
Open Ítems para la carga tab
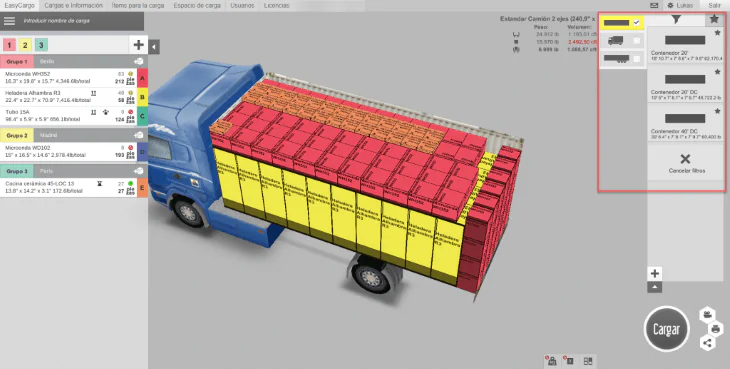click(138, 6)
